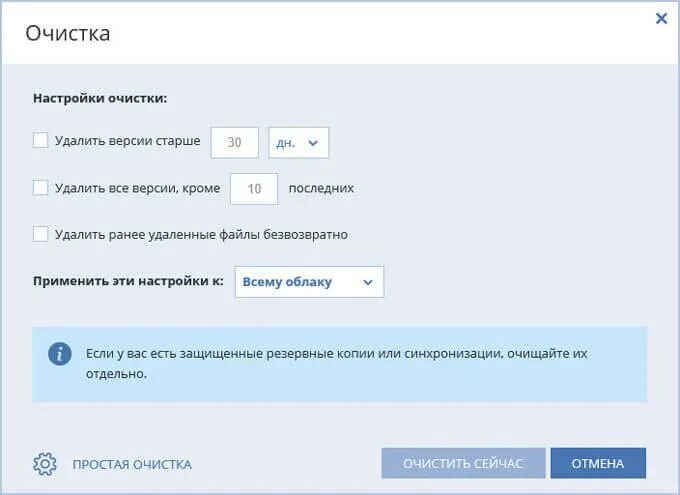Viewport: 680px width, 495px height.
Task: Click the ОЧИСТИТЬ СЕЙЧАС button
Action: pos(463,463)
